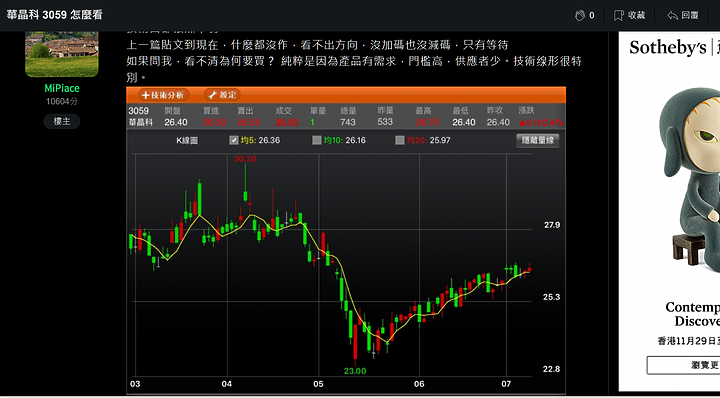This screenshot has height=398, width=720.
Task: Click the thread title 華晶科 3059 怎麼看
Action: point(55,15)
